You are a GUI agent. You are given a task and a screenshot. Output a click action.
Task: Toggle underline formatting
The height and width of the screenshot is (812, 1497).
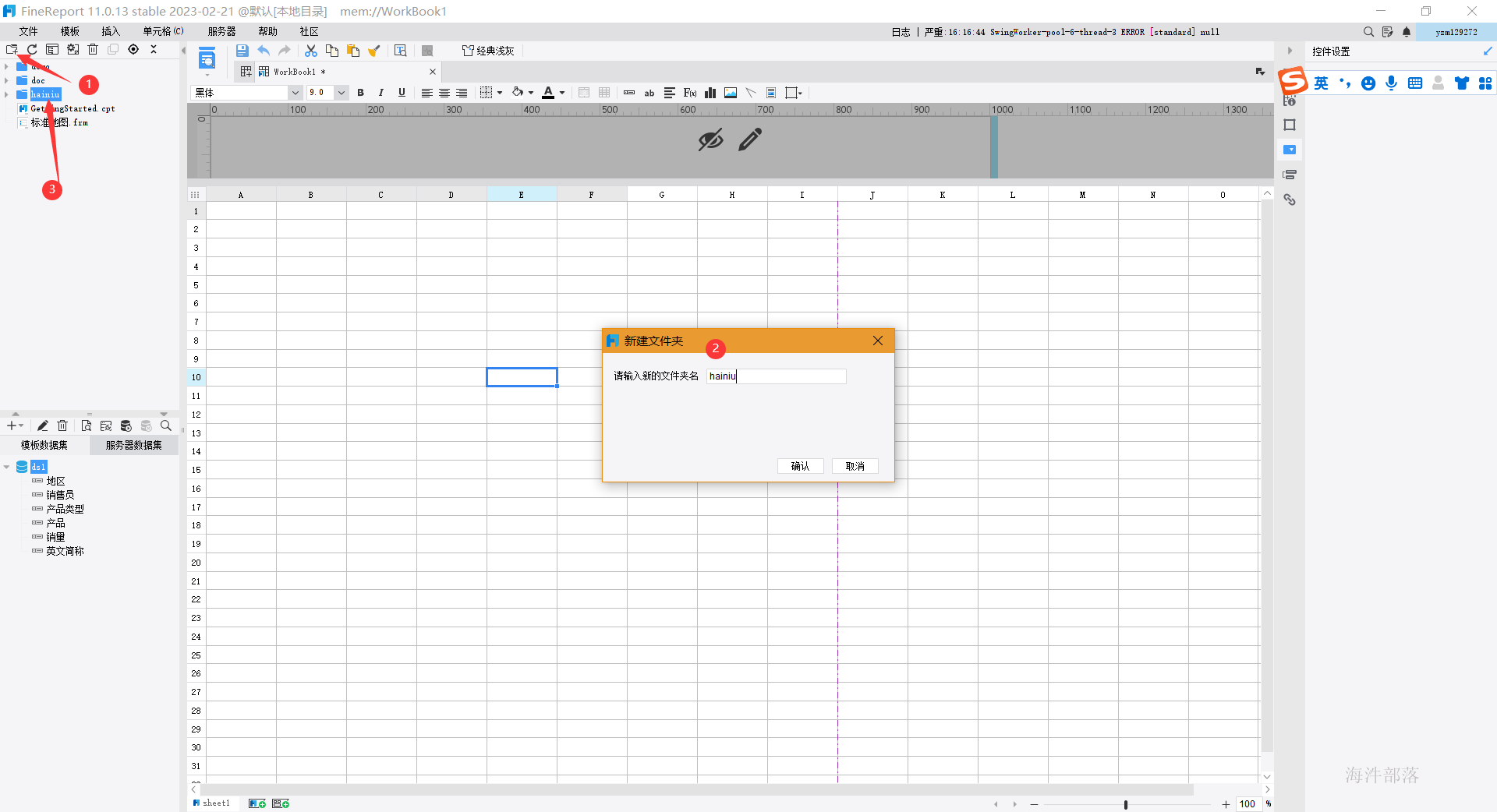(402, 93)
